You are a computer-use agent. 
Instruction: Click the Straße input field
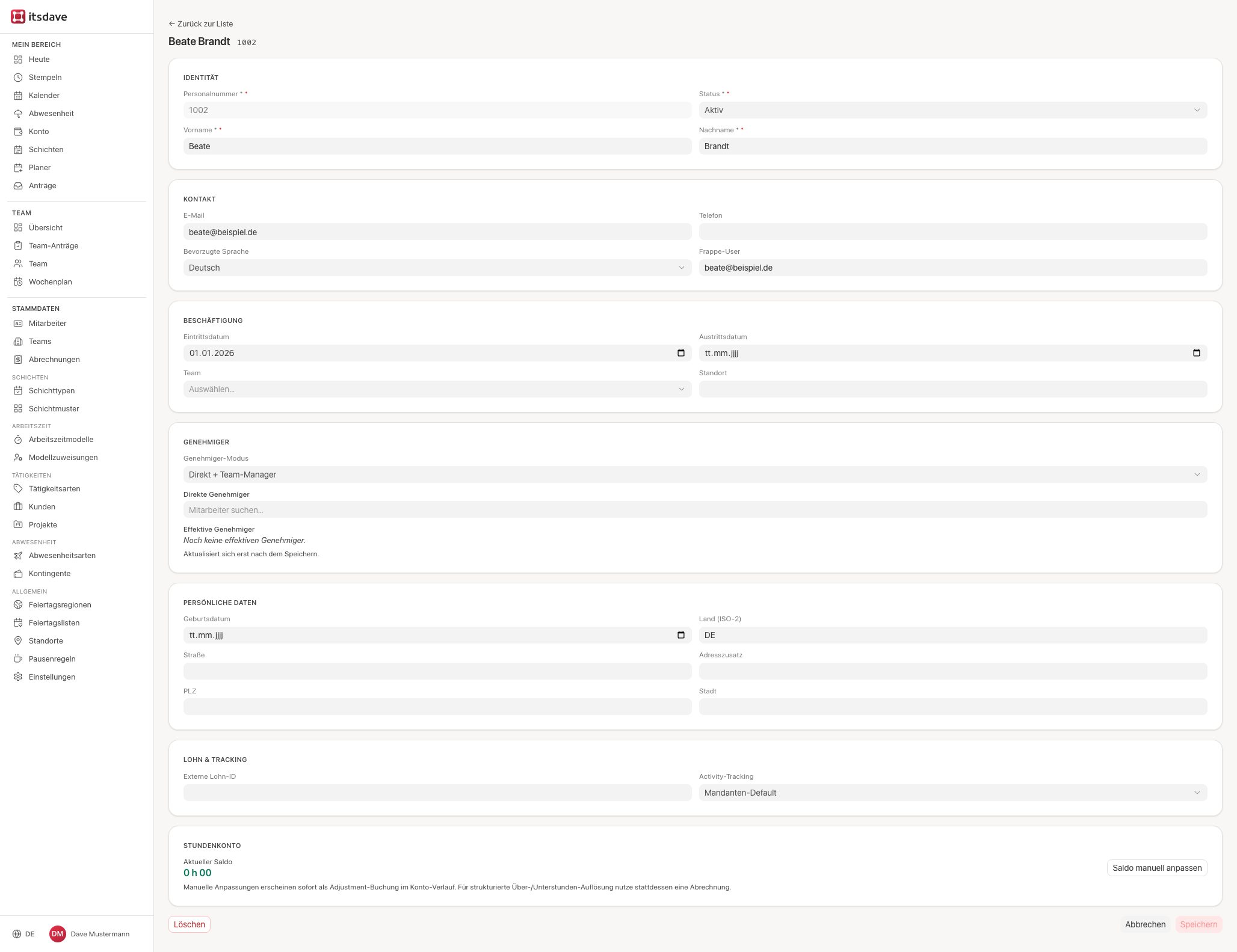437,671
